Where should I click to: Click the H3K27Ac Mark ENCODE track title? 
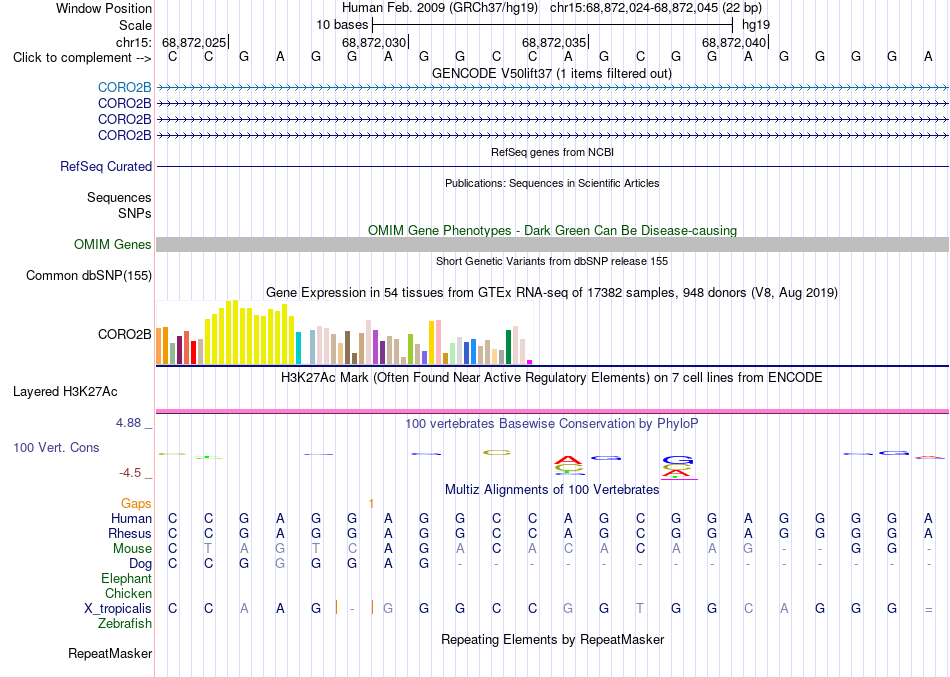point(552,378)
